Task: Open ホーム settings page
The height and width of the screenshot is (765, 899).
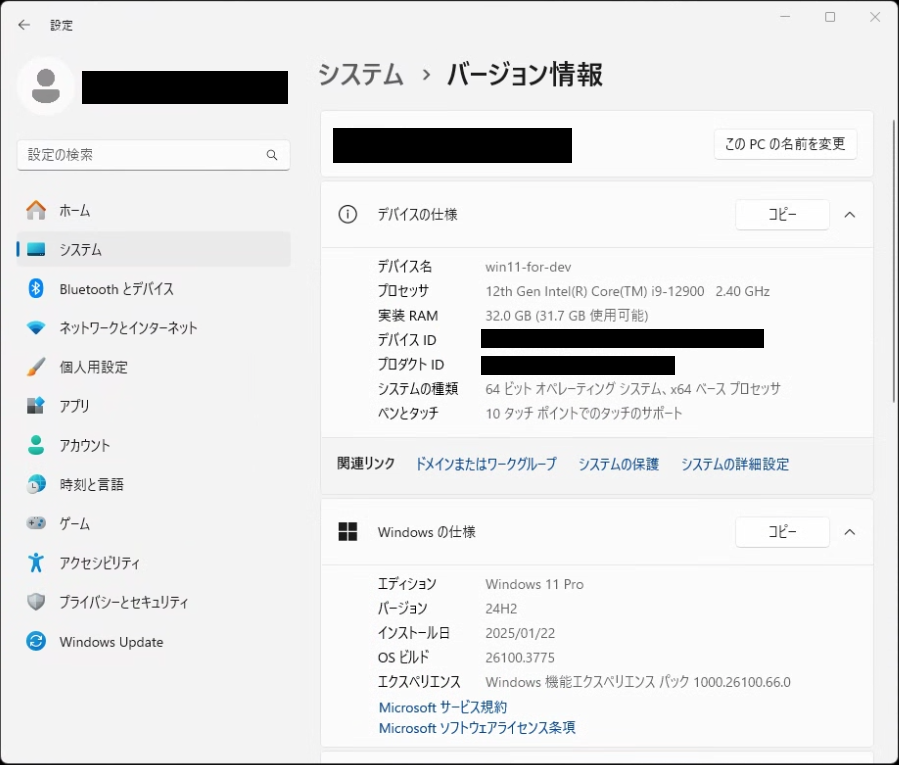Action: click(154, 210)
